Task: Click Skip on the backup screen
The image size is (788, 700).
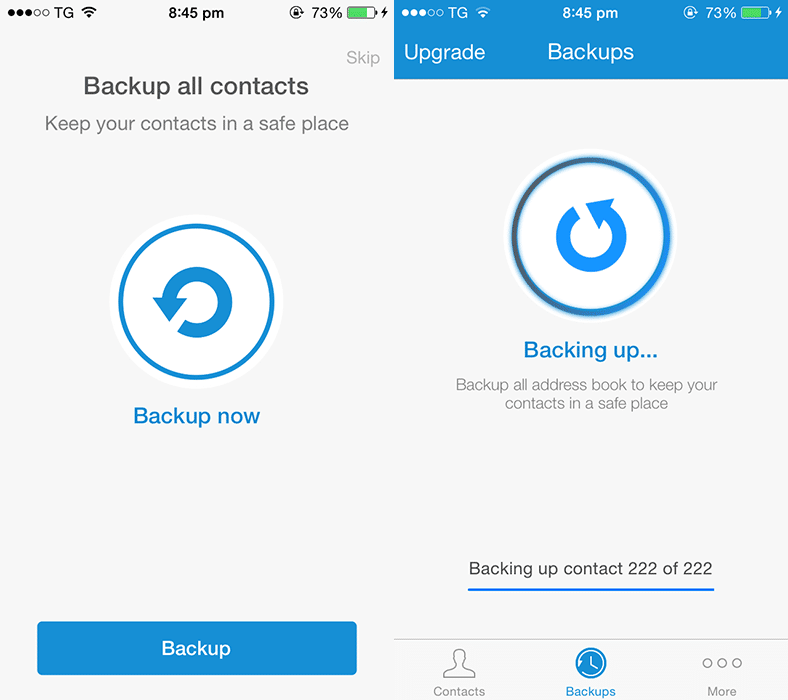Action: [363, 58]
